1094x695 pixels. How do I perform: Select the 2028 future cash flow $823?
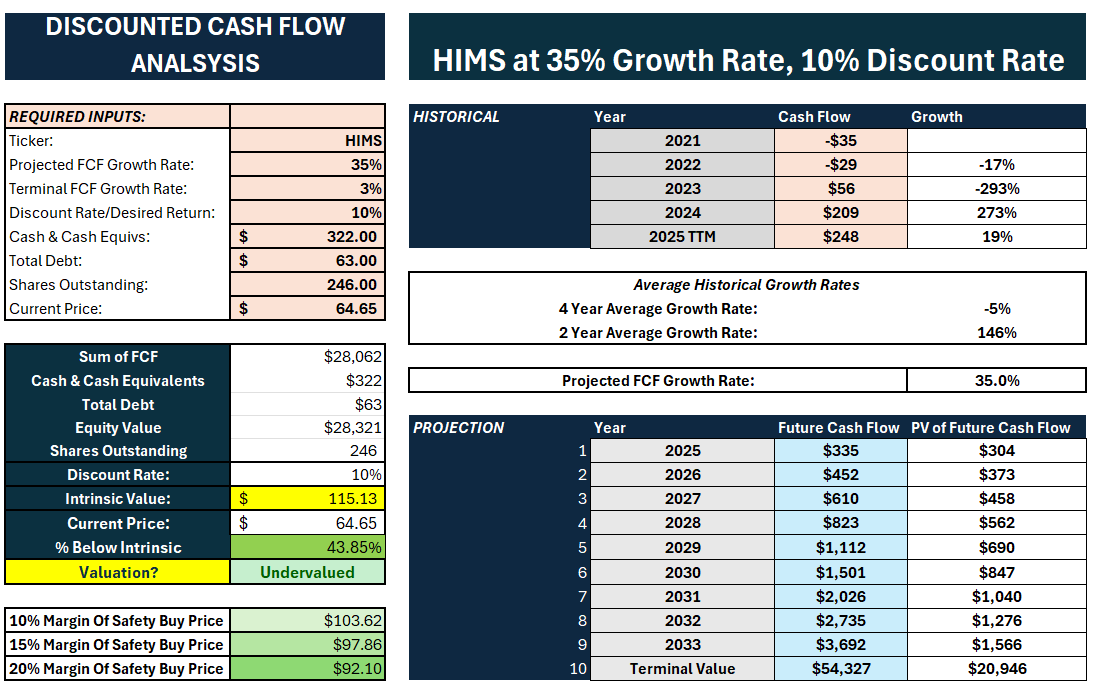[841, 523]
